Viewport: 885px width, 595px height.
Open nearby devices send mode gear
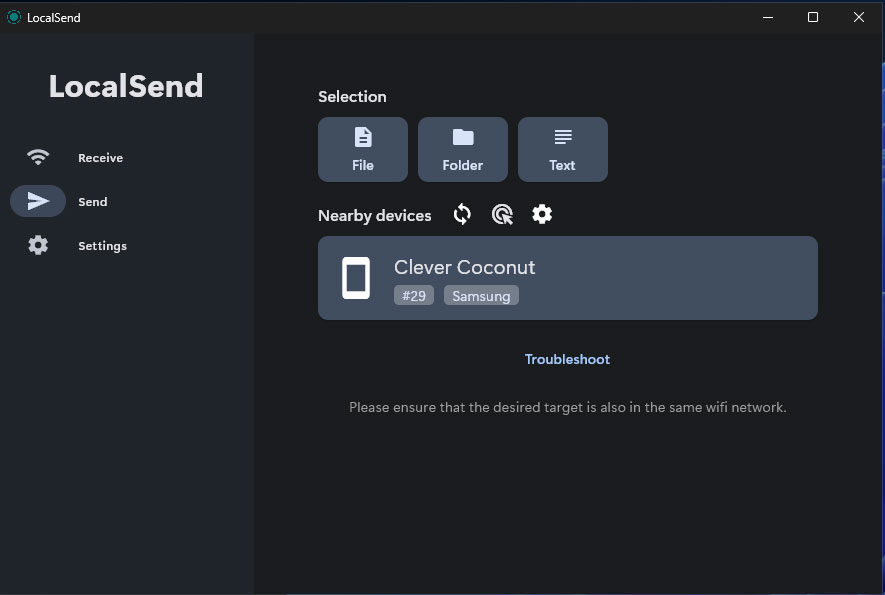tap(542, 215)
